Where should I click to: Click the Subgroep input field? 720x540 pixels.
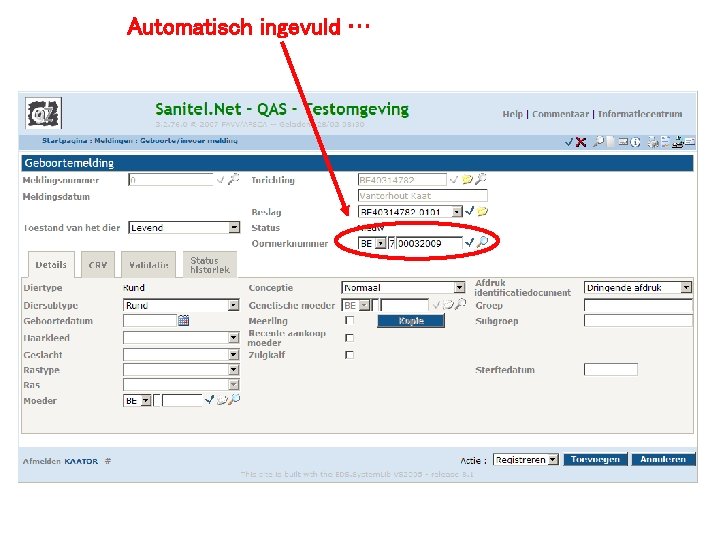638,321
